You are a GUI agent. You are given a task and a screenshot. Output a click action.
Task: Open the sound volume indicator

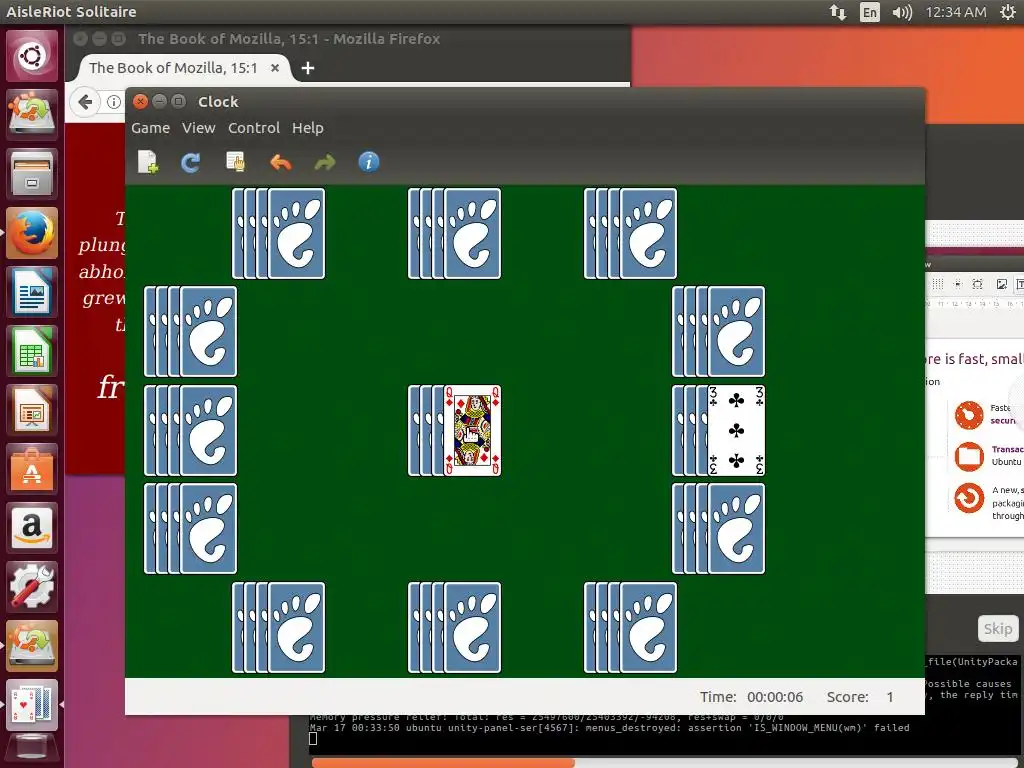(x=902, y=12)
